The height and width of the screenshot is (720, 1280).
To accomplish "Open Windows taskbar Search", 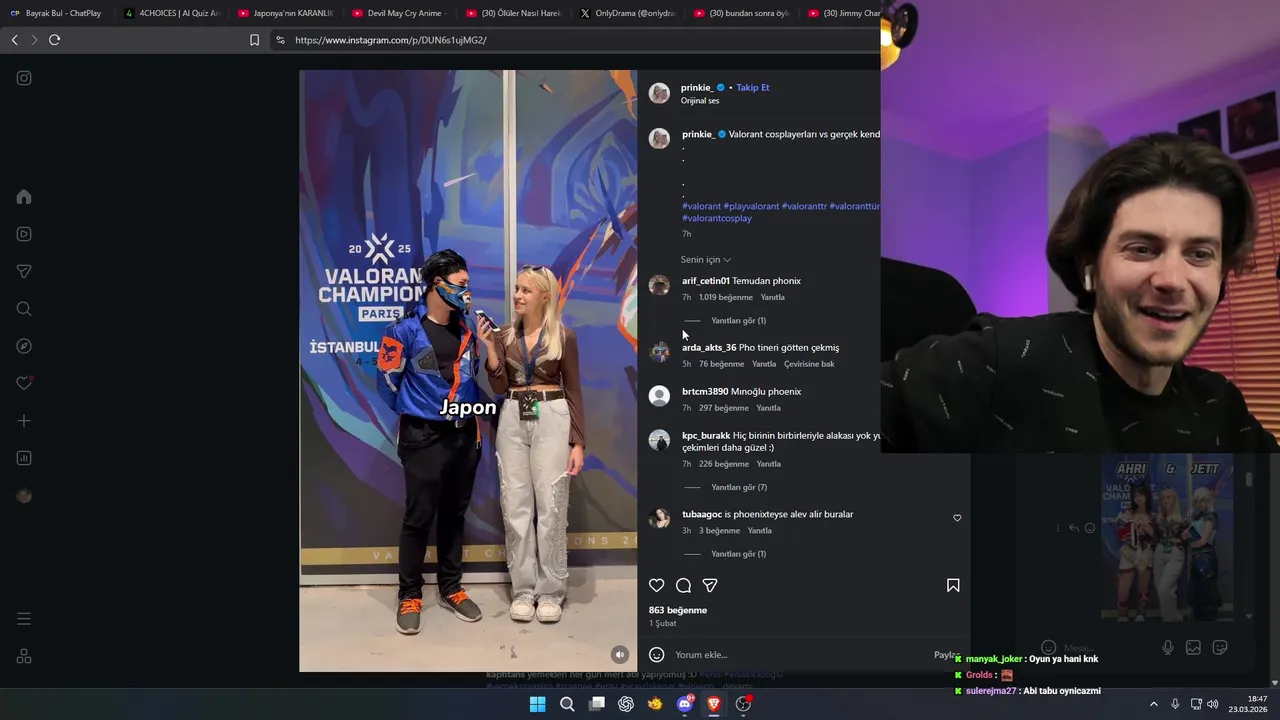I will click(567, 704).
